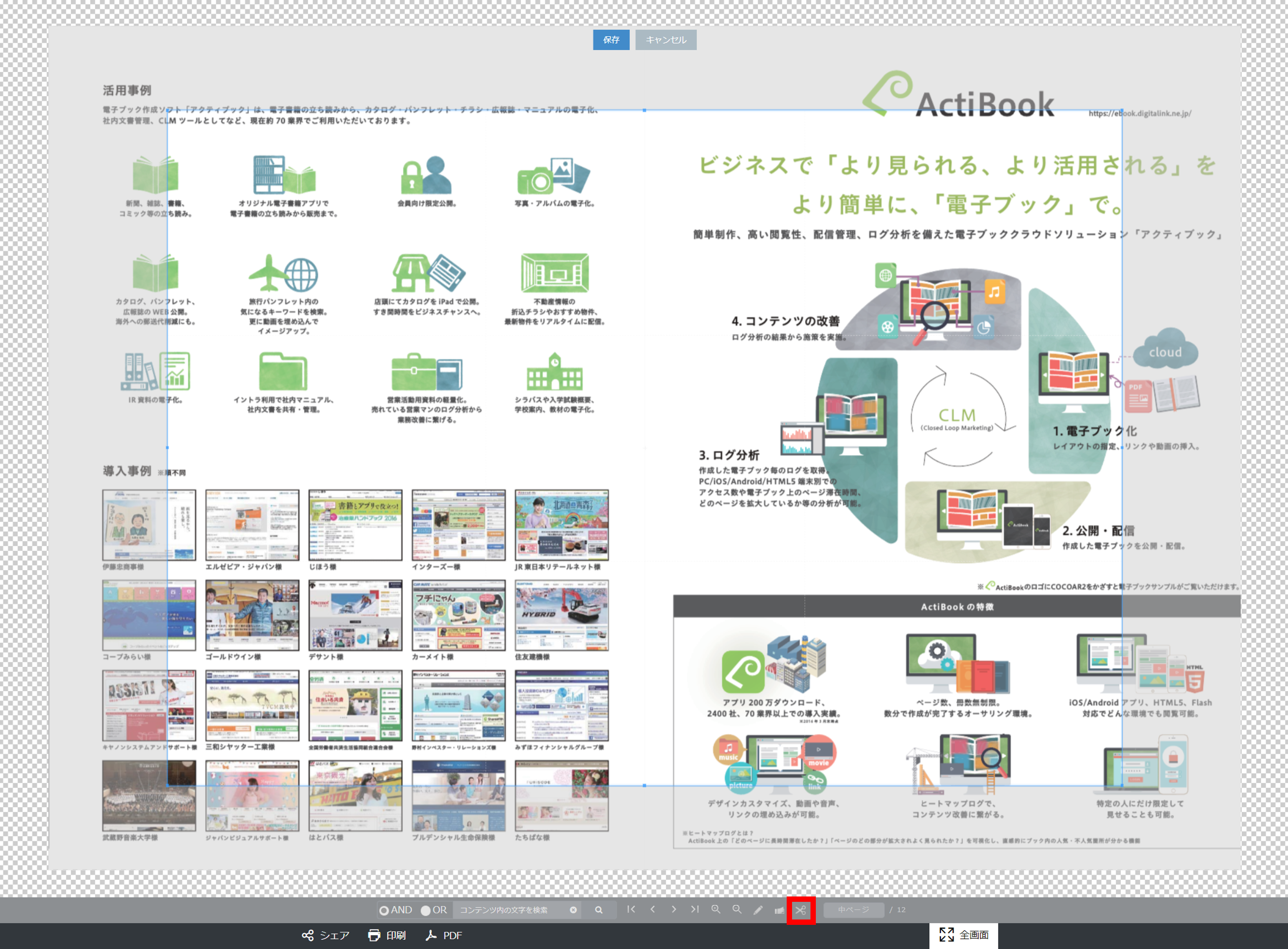Screen dimensions: 1288x949
Task: Click the キャンセル cancel button
Action: click(666, 39)
